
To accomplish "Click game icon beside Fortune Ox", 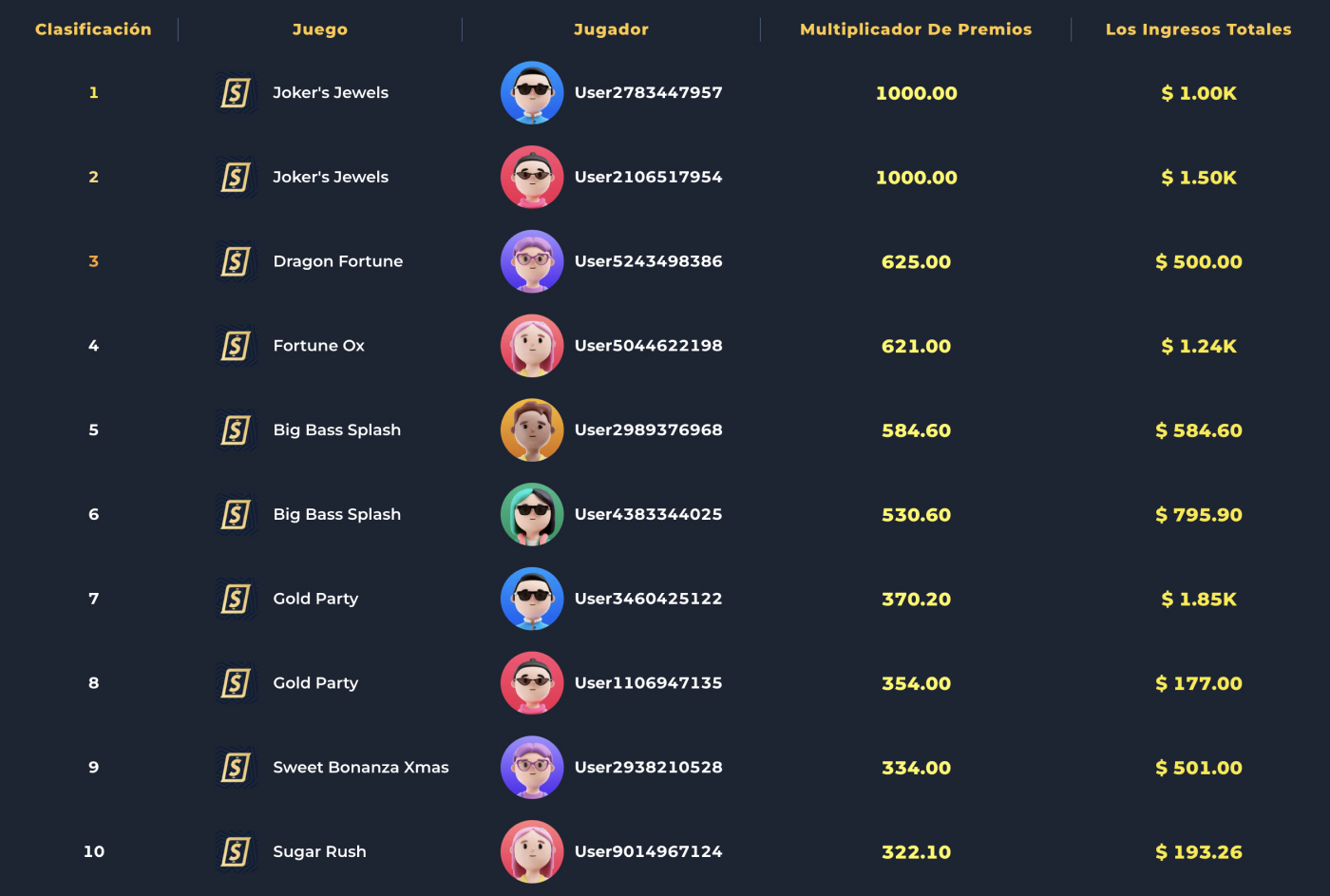I will 236,346.
